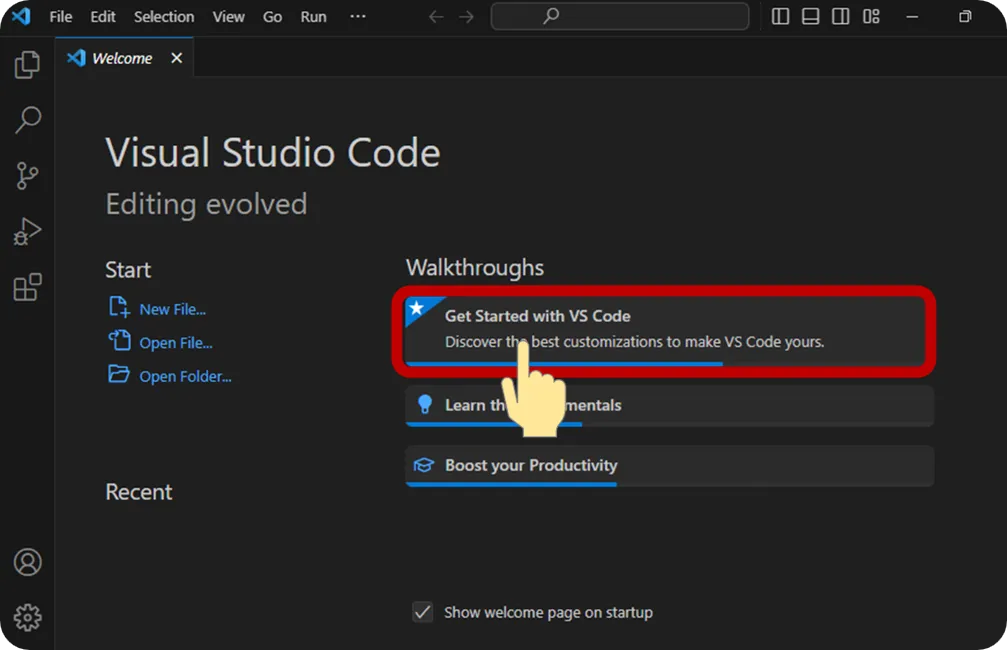Toggle the bottom Panel layout icon

(x=811, y=17)
